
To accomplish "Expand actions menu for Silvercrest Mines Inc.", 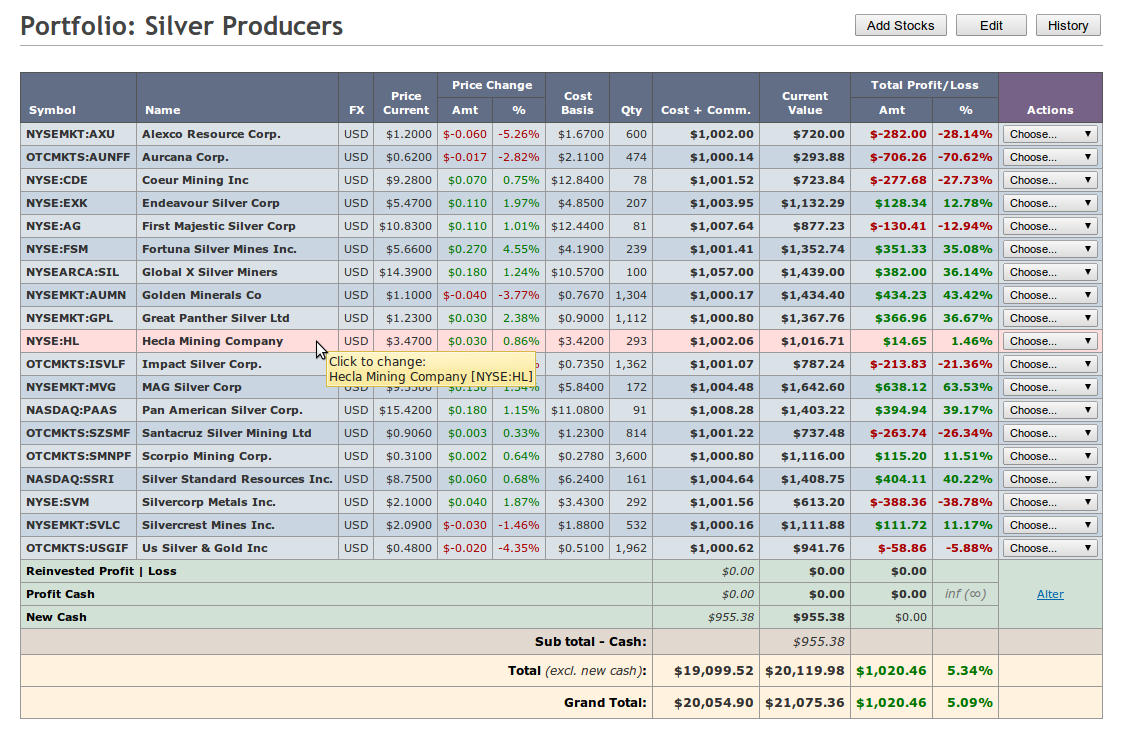I will point(1050,524).
